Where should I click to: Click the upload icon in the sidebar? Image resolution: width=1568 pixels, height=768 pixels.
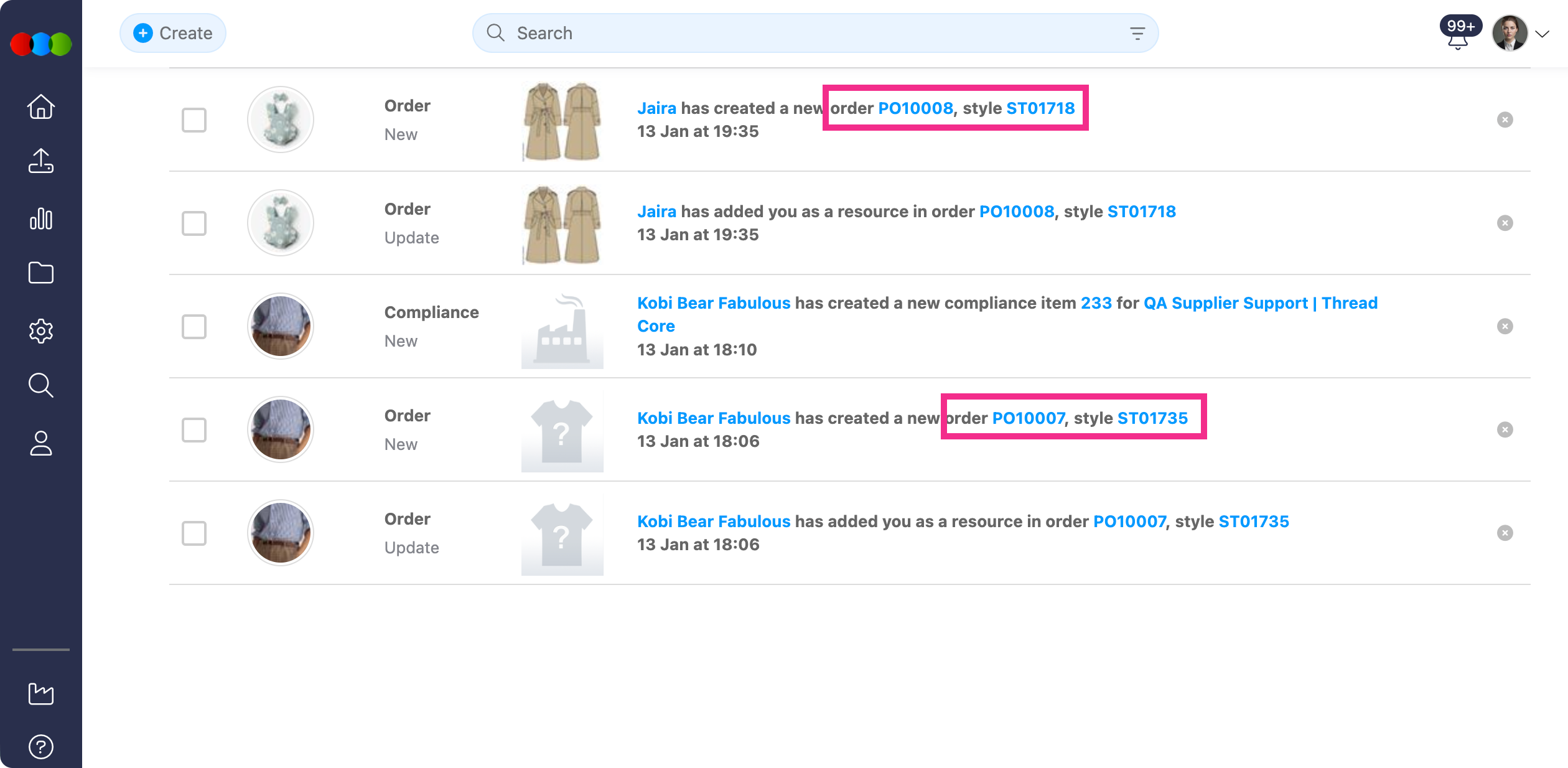(x=41, y=161)
